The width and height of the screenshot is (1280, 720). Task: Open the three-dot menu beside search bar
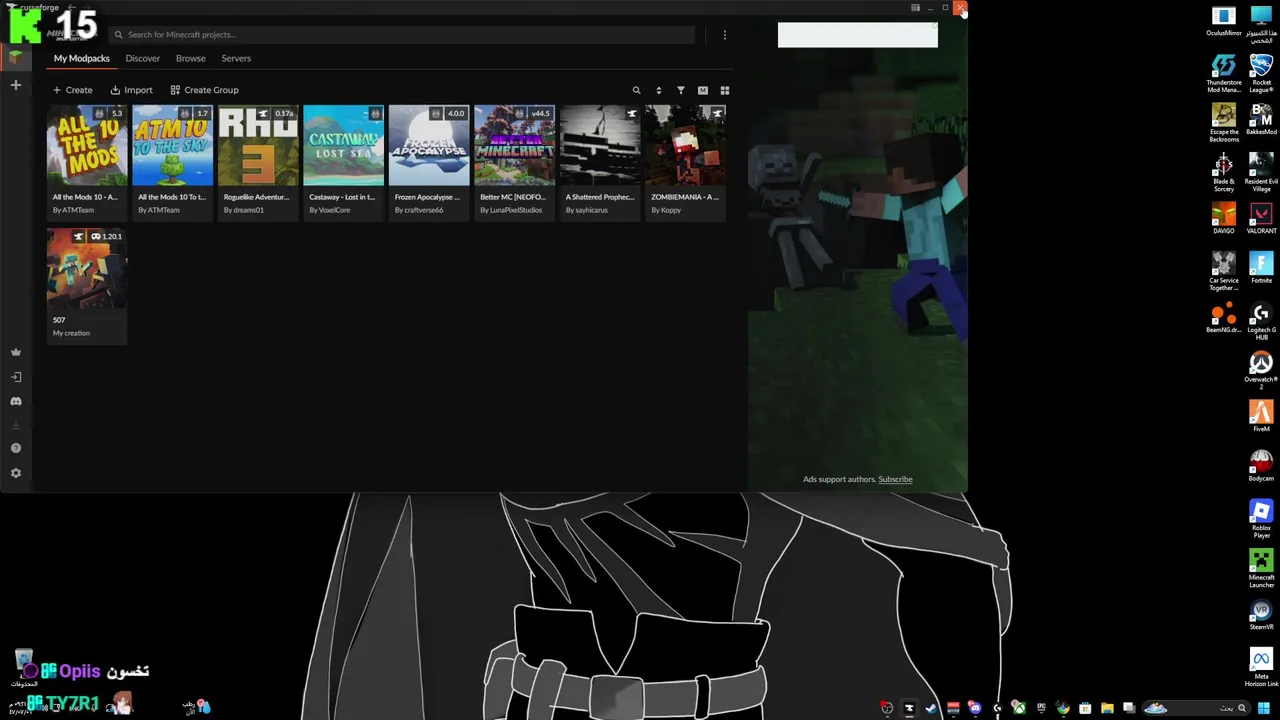click(725, 35)
